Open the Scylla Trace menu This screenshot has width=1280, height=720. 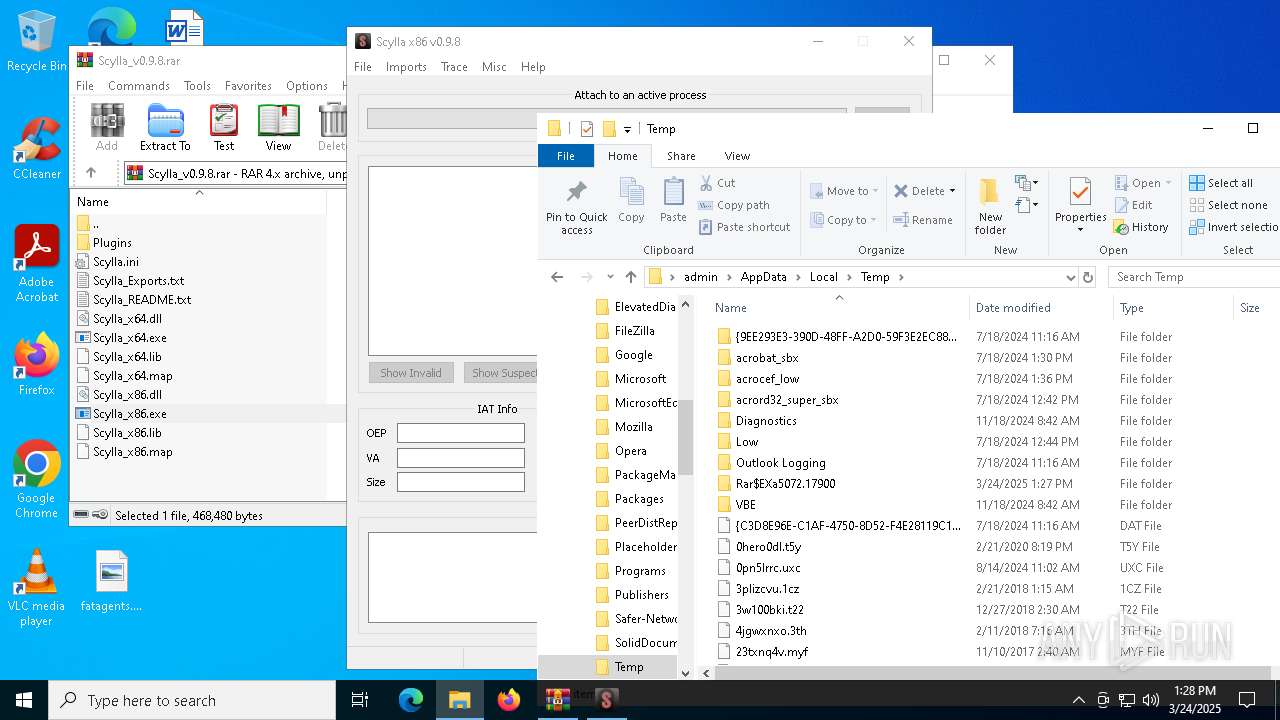tap(454, 67)
